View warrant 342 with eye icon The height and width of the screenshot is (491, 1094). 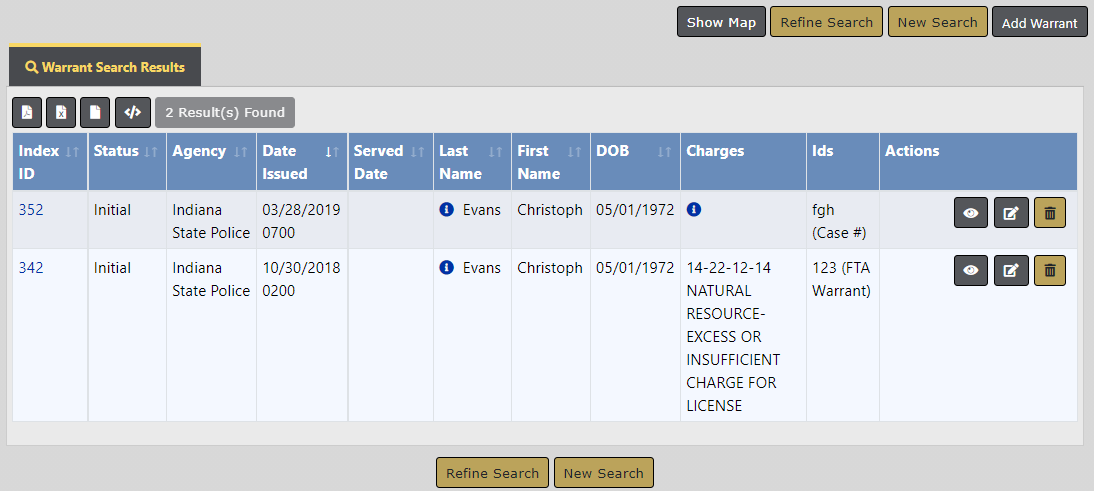[x=971, y=270]
